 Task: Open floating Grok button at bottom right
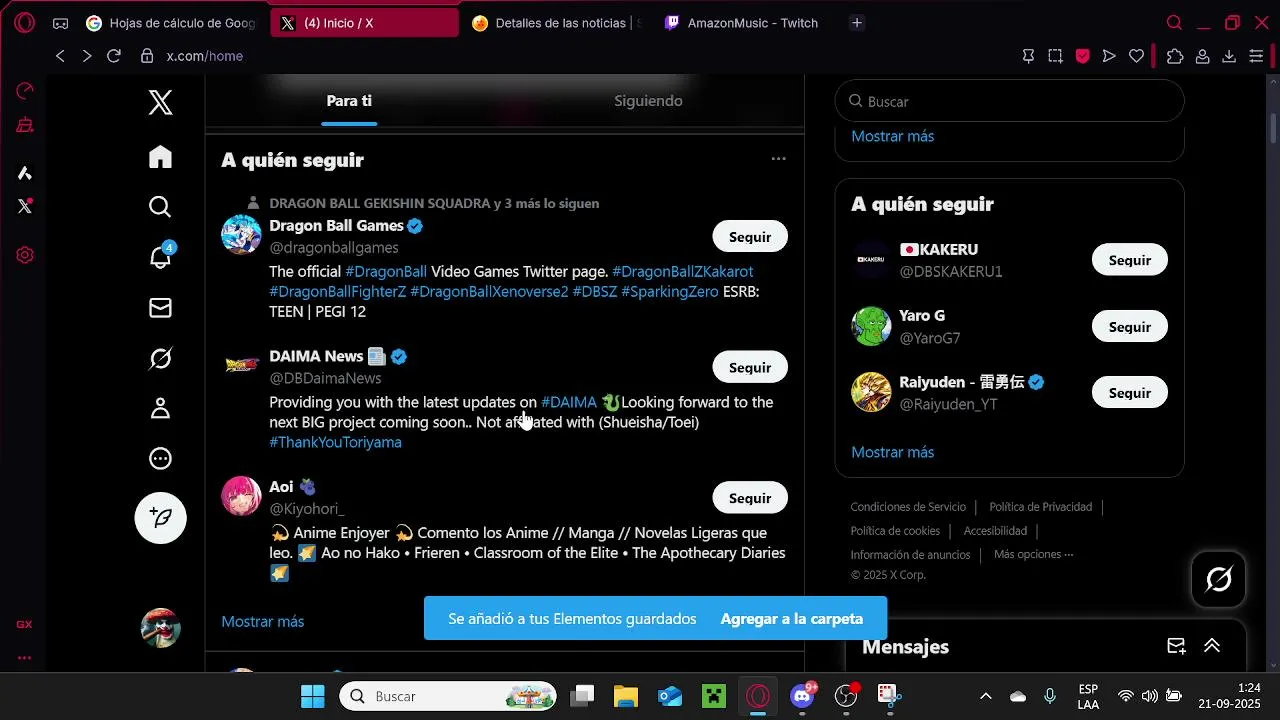point(1218,579)
